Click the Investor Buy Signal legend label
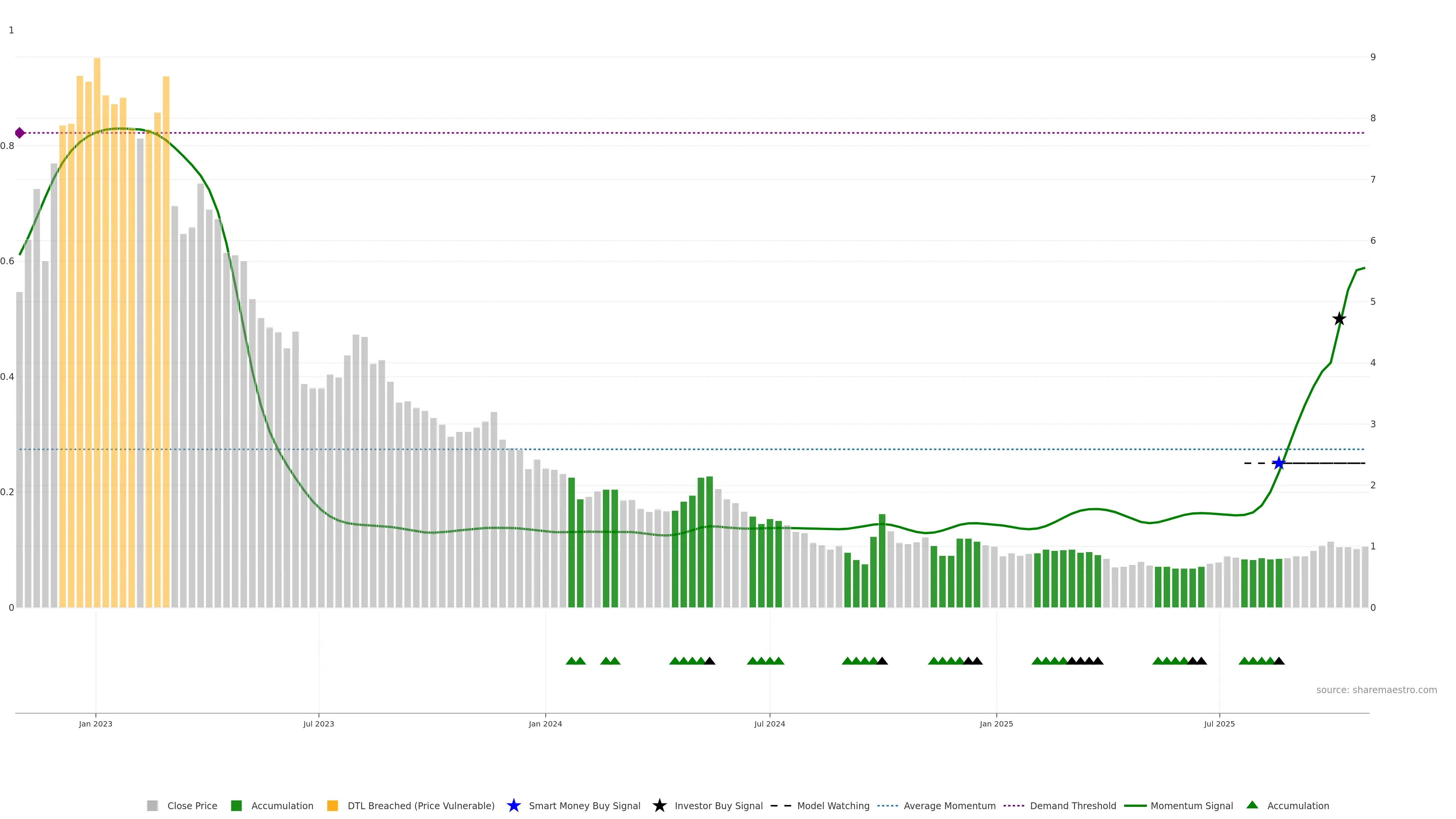The image size is (1456, 819). (719, 805)
